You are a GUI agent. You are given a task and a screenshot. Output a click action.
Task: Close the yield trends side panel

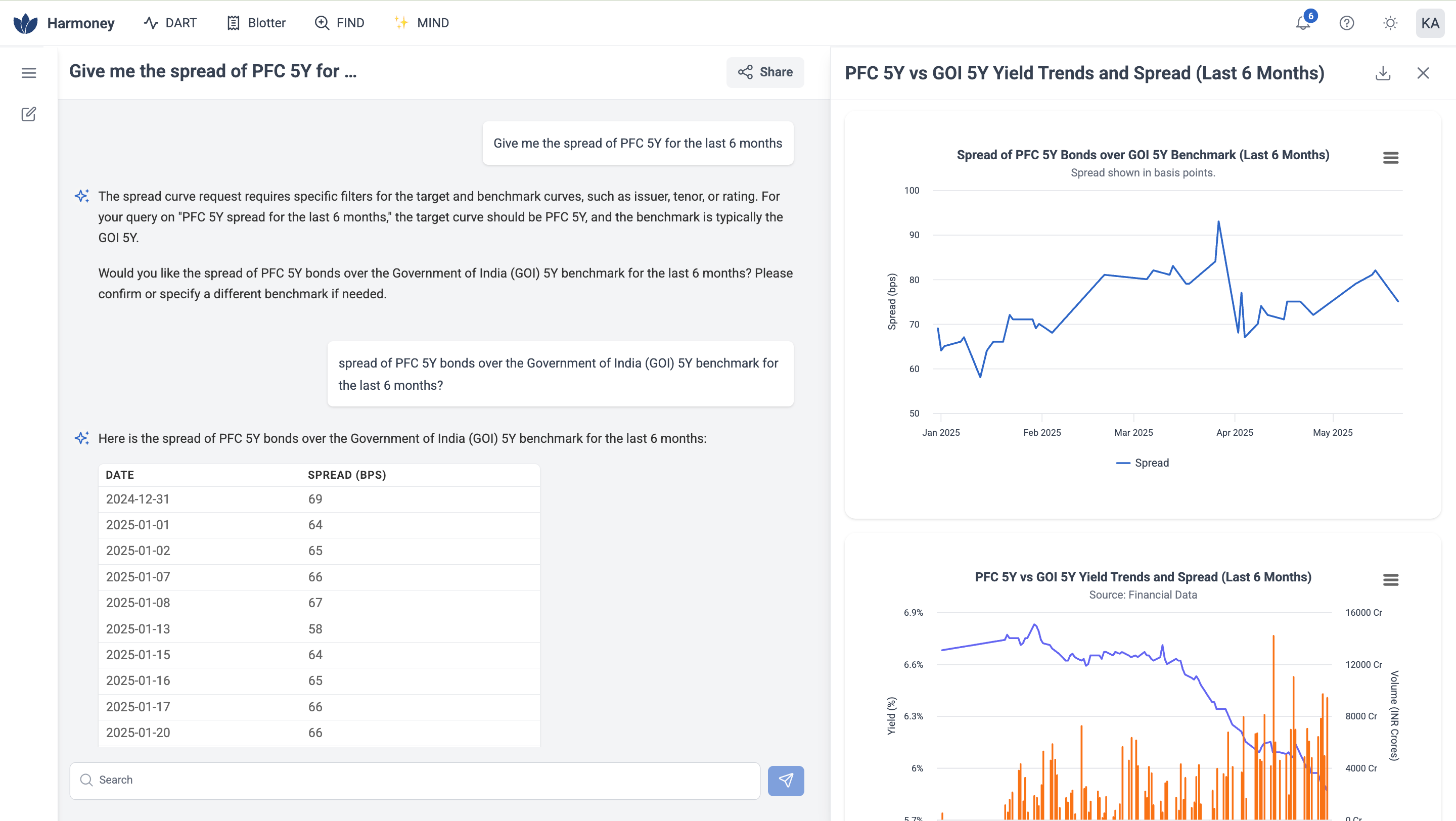[x=1423, y=73]
